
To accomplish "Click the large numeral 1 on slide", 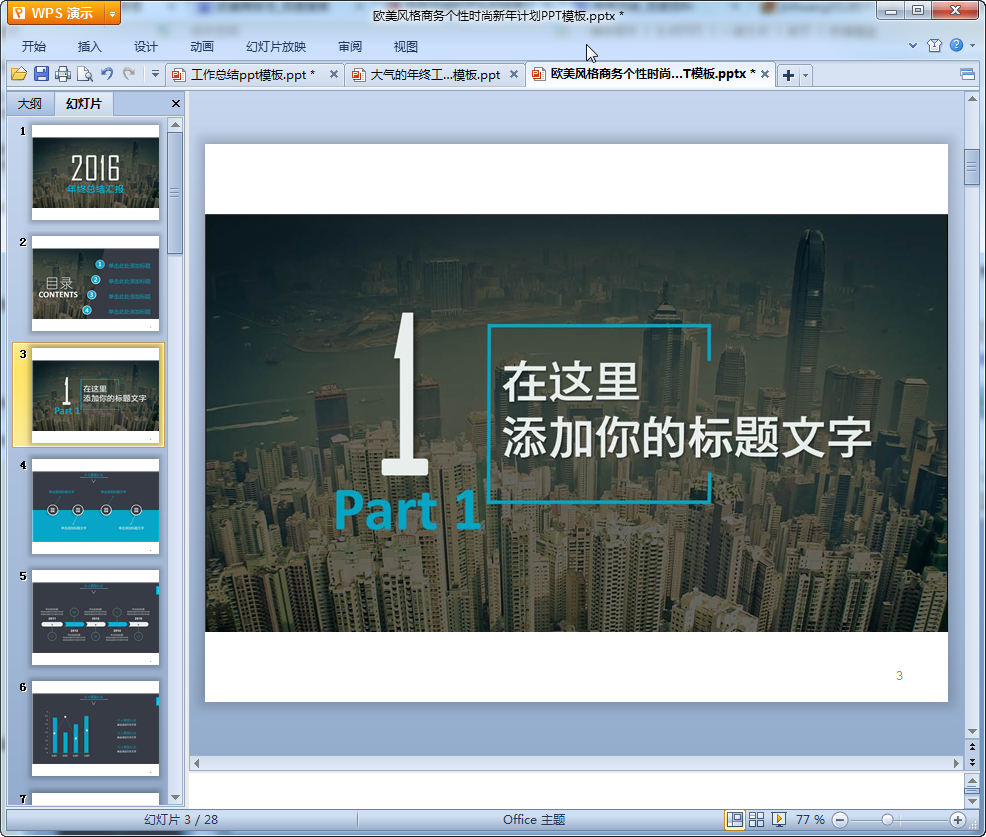I will tap(406, 394).
